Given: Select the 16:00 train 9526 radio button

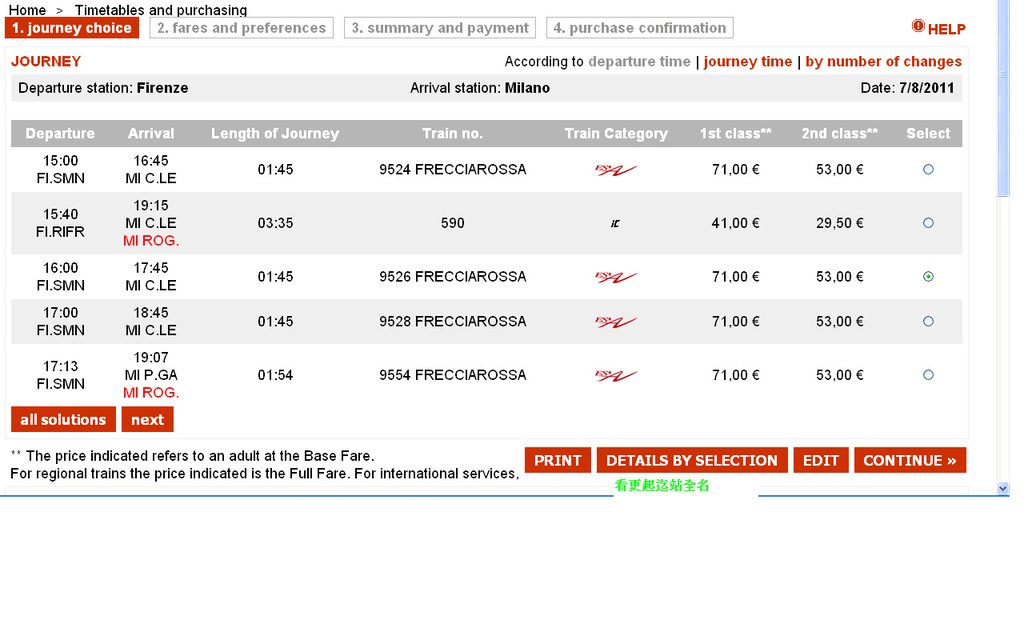Looking at the screenshot, I should click(x=928, y=277).
